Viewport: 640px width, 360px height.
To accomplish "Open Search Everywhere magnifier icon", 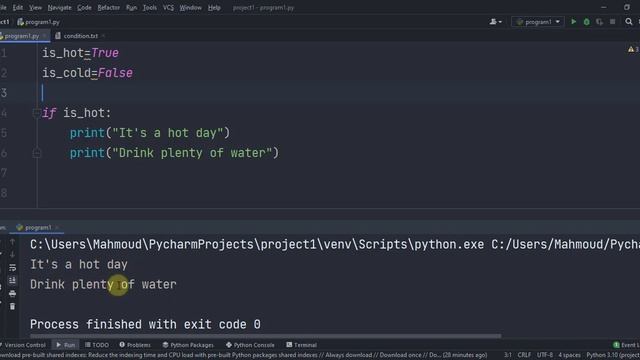I will pyautogui.click(x=629, y=22).
